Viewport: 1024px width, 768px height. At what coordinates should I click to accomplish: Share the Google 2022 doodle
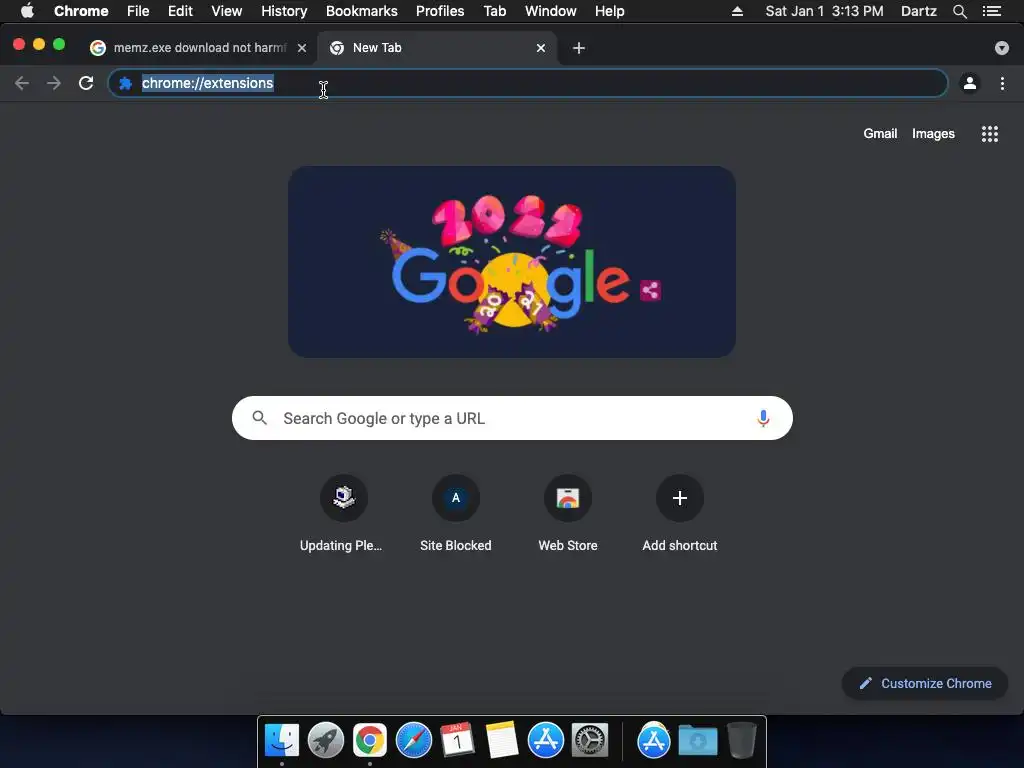point(650,290)
